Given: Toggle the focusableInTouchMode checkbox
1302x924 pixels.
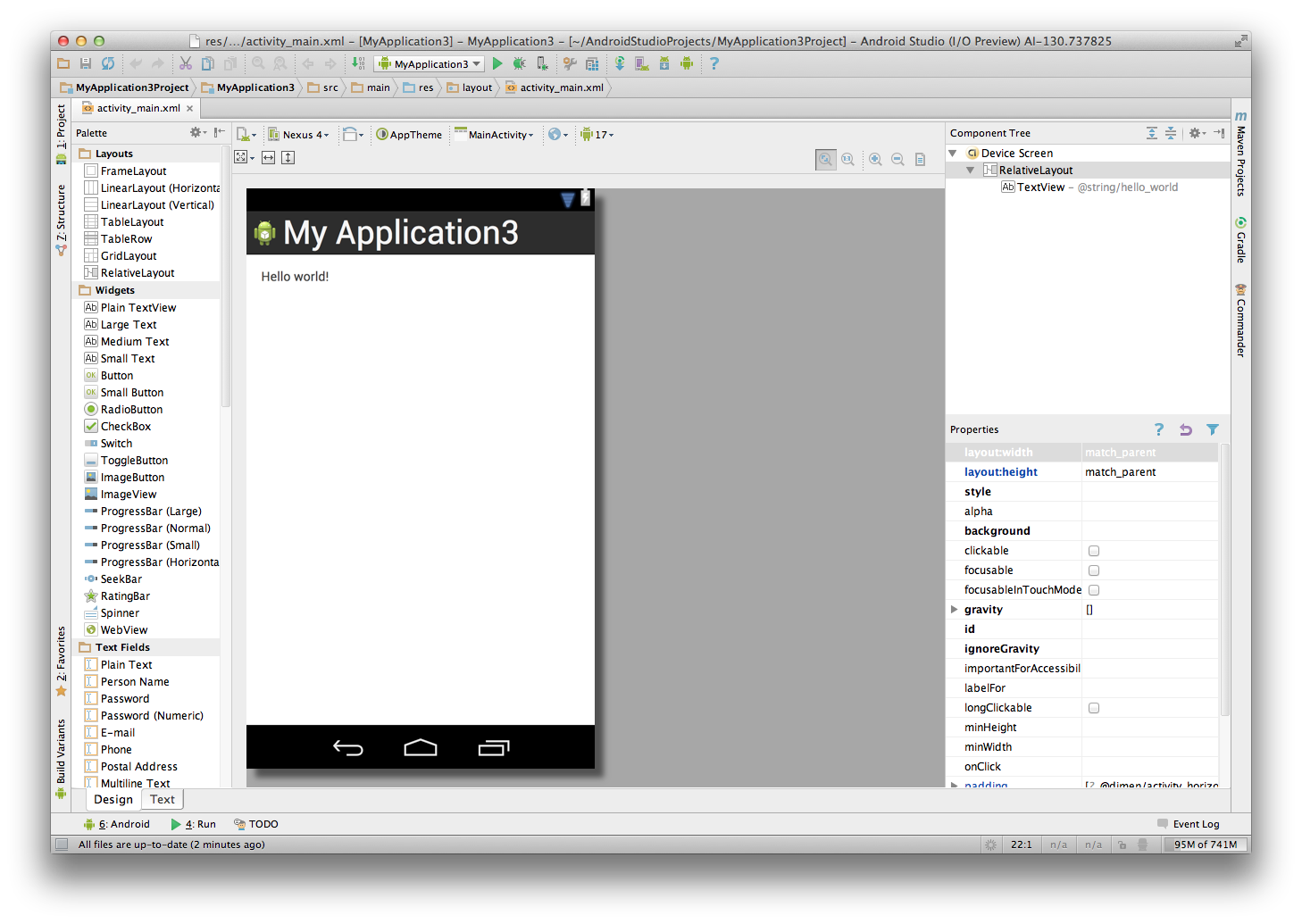Looking at the screenshot, I should [x=1094, y=590].
